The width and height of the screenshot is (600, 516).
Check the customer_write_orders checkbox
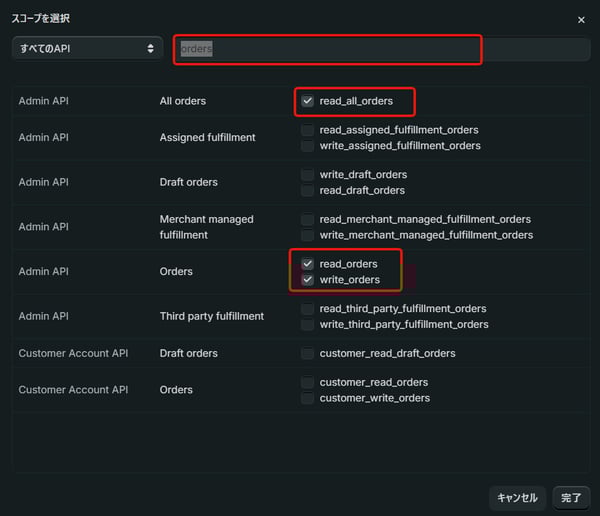point(308,398)
